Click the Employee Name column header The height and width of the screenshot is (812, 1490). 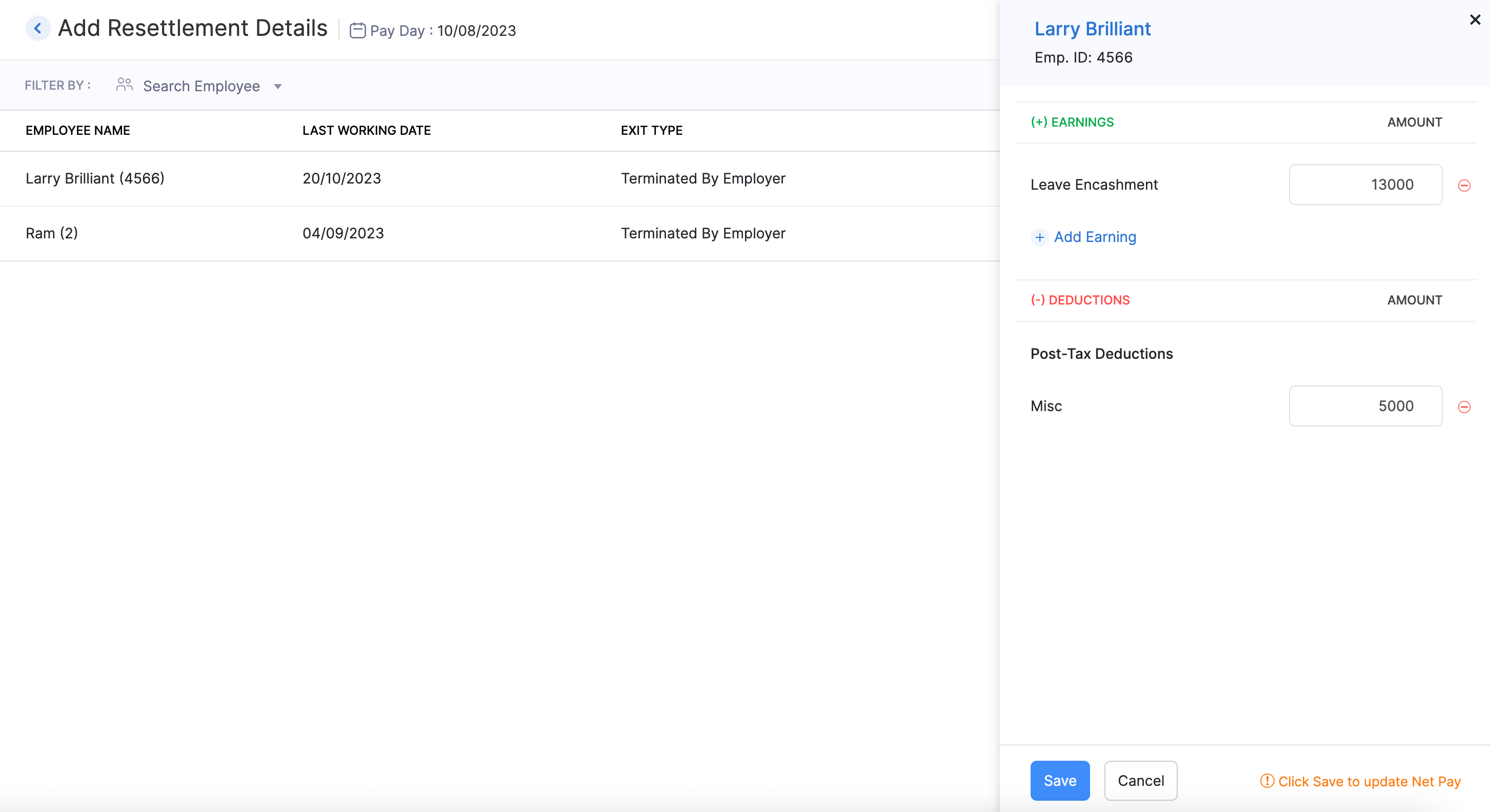coord(77,131)
